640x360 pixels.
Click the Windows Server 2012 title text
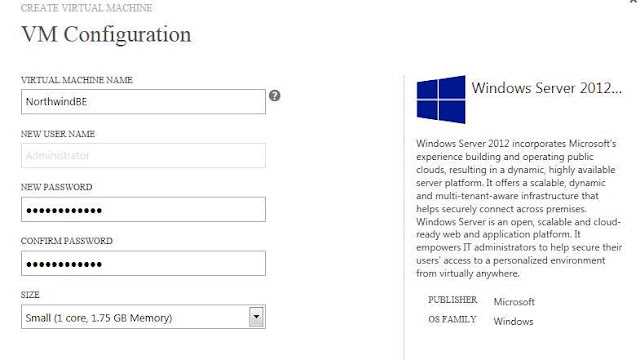[x=547, y=88]
